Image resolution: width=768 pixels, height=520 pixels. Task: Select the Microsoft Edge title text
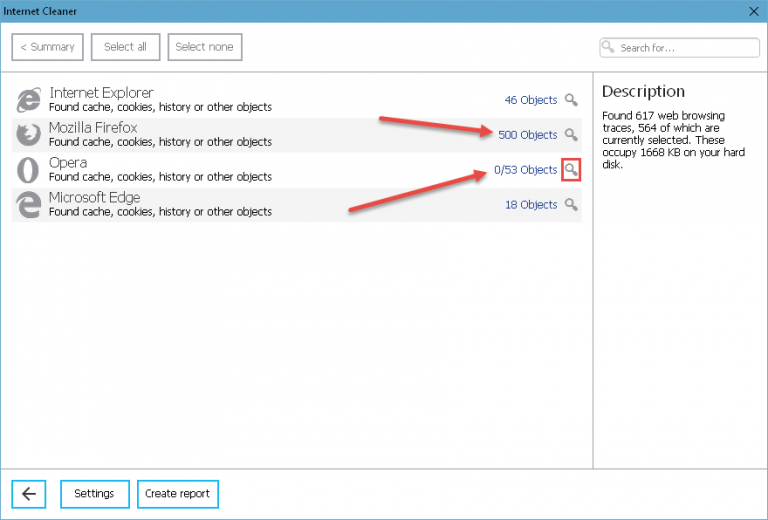[x=95, y=197]
